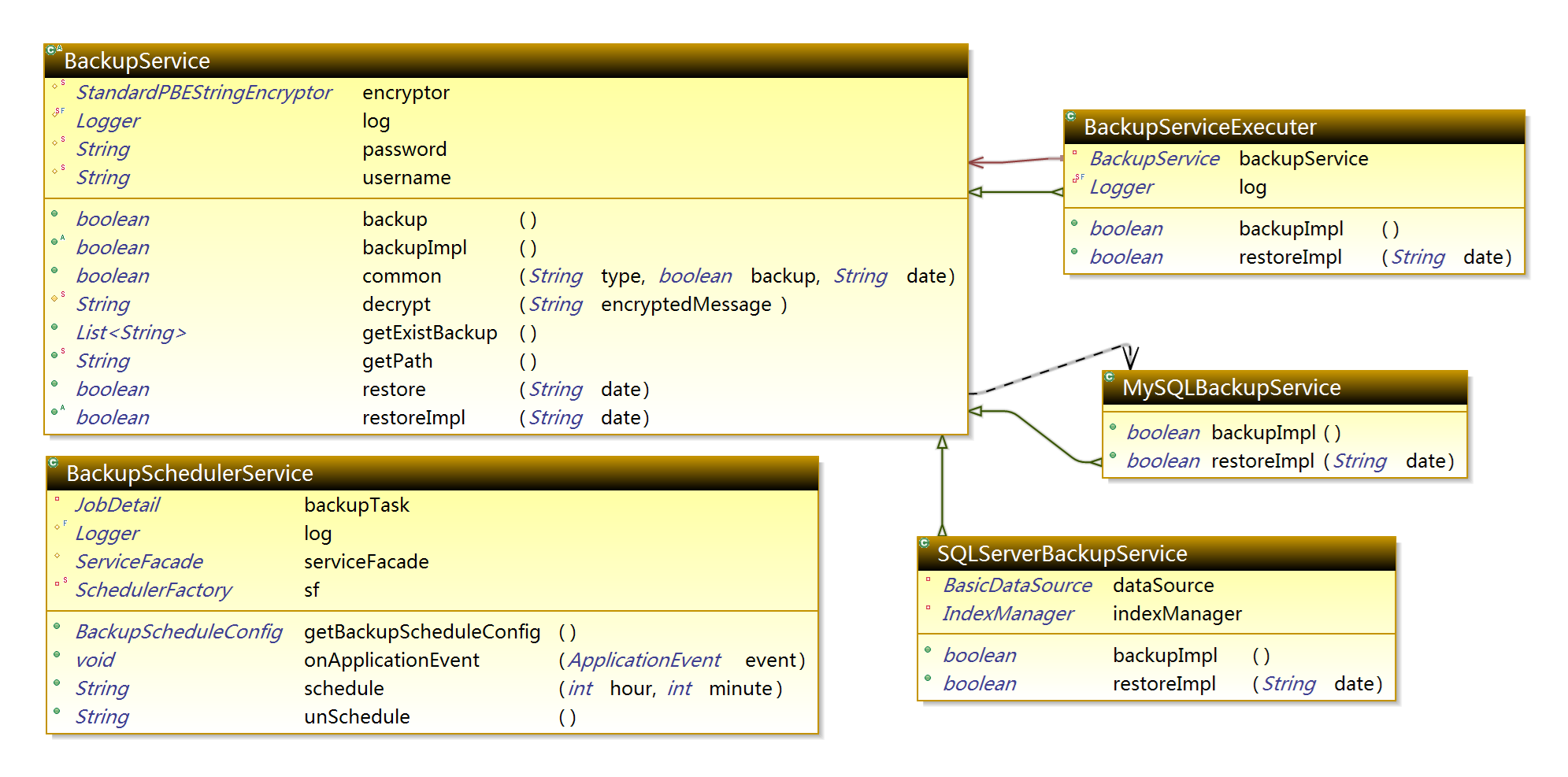1568x777 pixels.
Task: Select restoreImpl method in SQLServerBackupService
Action: [x=1164, y=684]
